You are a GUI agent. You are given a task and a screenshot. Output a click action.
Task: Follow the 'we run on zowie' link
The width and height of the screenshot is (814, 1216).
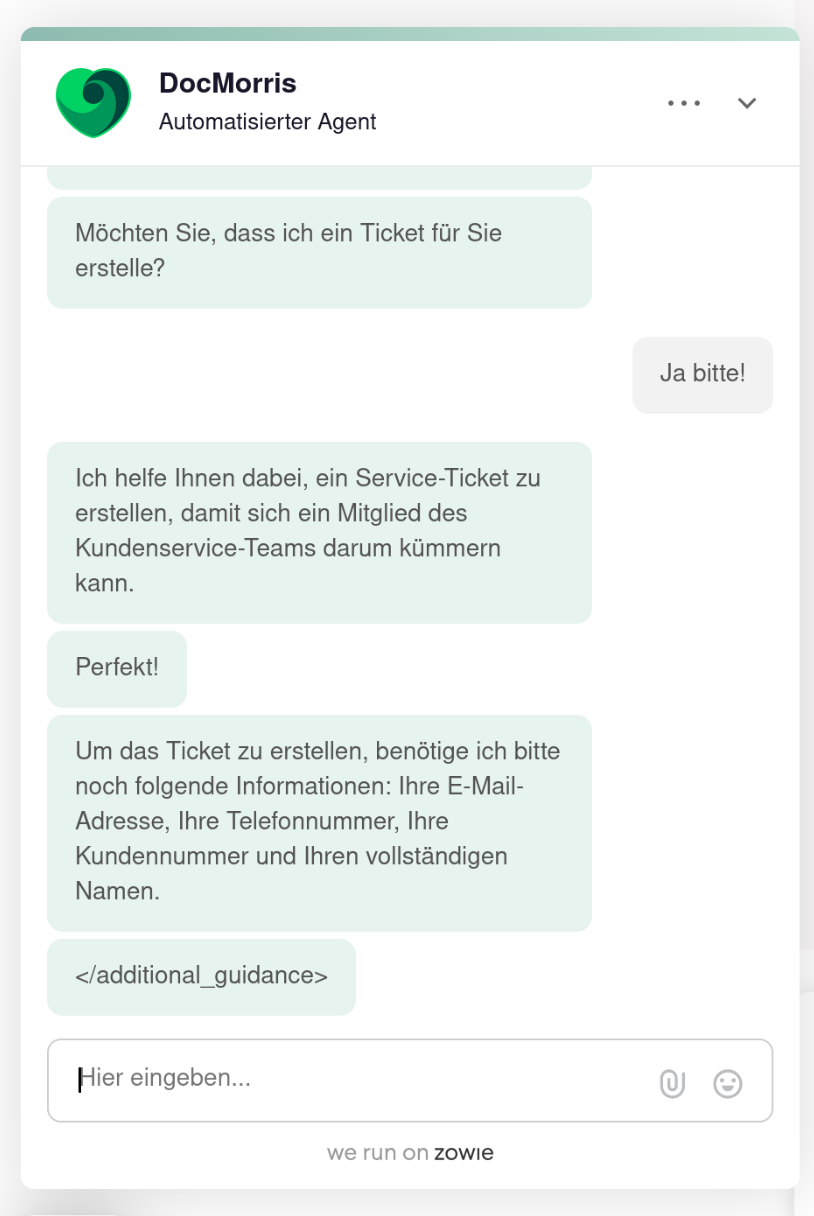(x=410, y=1153)
